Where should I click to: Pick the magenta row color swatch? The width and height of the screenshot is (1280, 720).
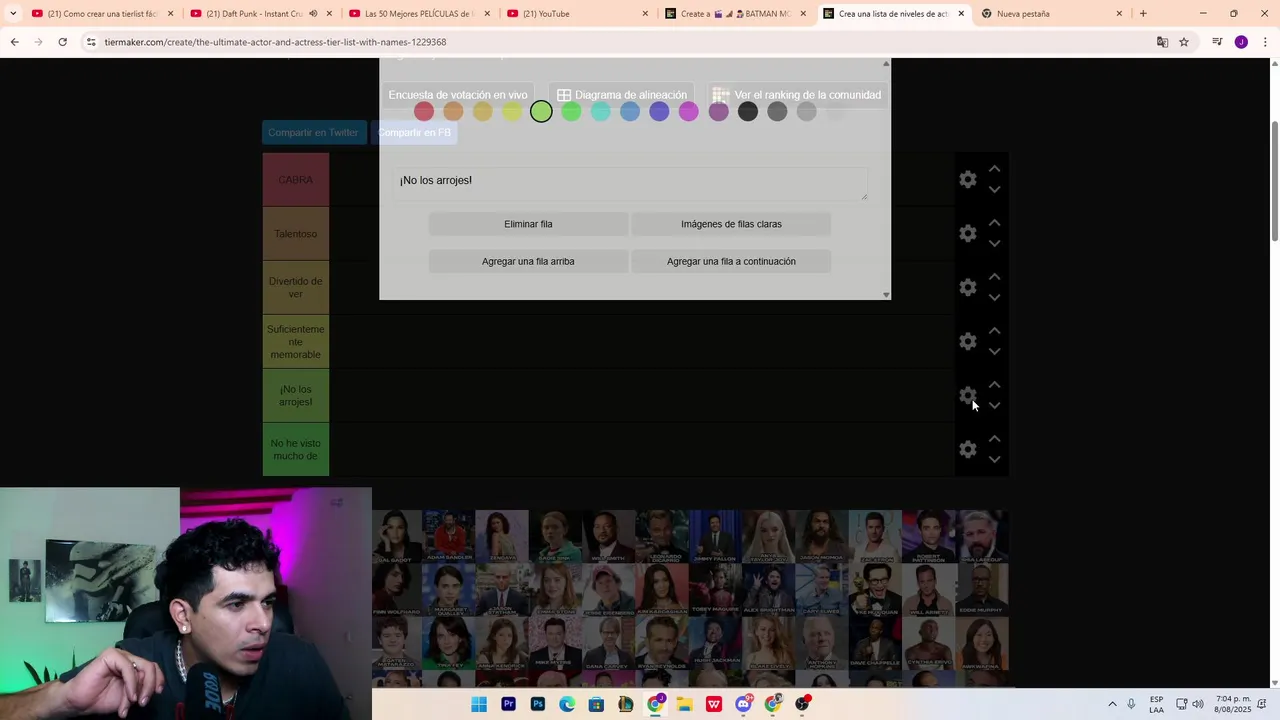(689, 112)
